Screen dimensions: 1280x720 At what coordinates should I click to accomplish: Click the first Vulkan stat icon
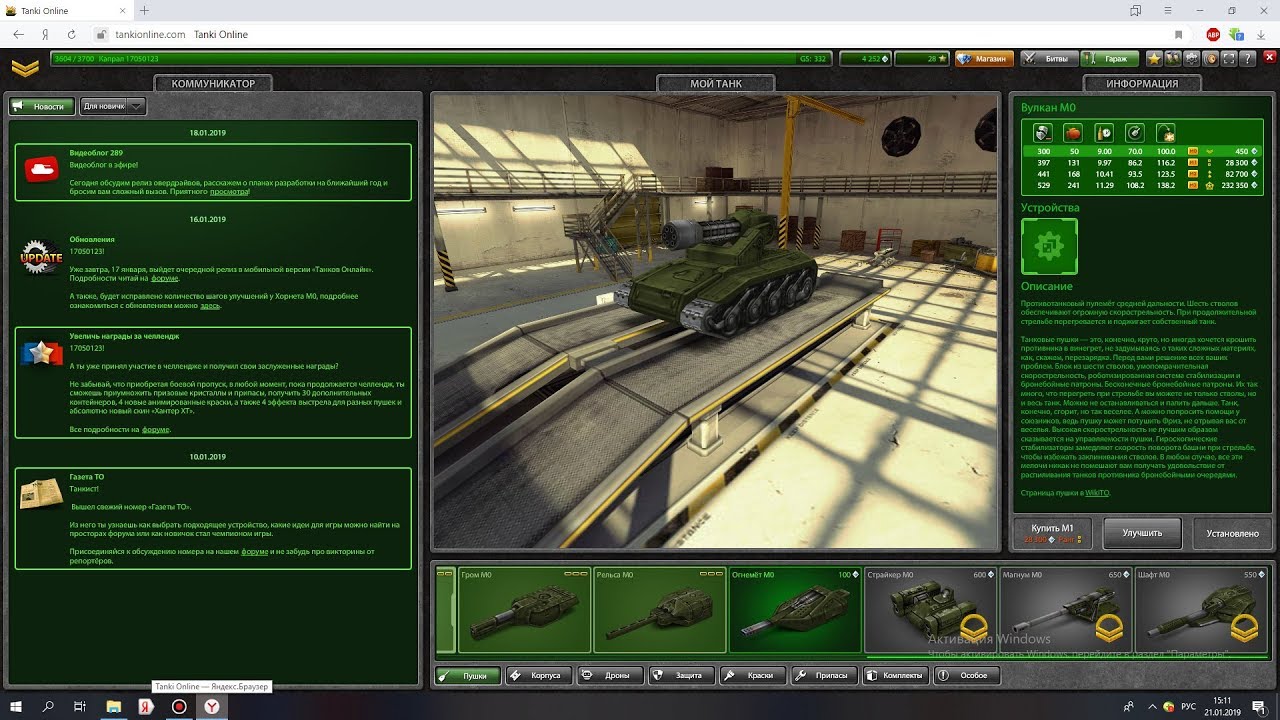(1041, 132)
